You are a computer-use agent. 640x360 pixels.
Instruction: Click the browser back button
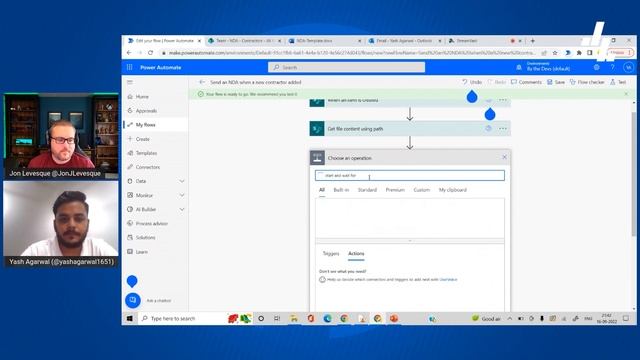click(x=129, y=53)
